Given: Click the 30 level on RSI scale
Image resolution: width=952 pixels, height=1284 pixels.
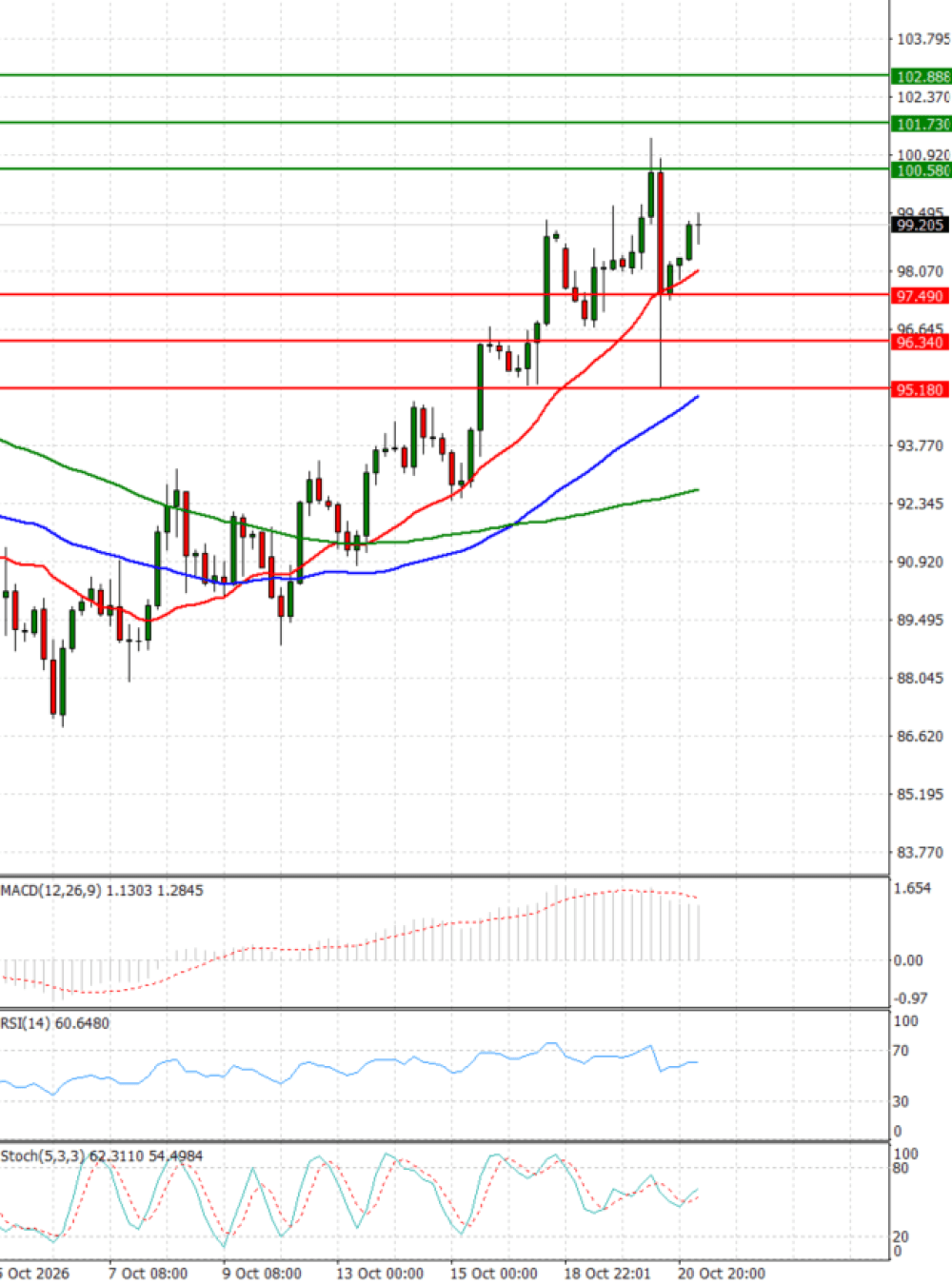Looking at the screenshot, I should (x=901, y=1101).
